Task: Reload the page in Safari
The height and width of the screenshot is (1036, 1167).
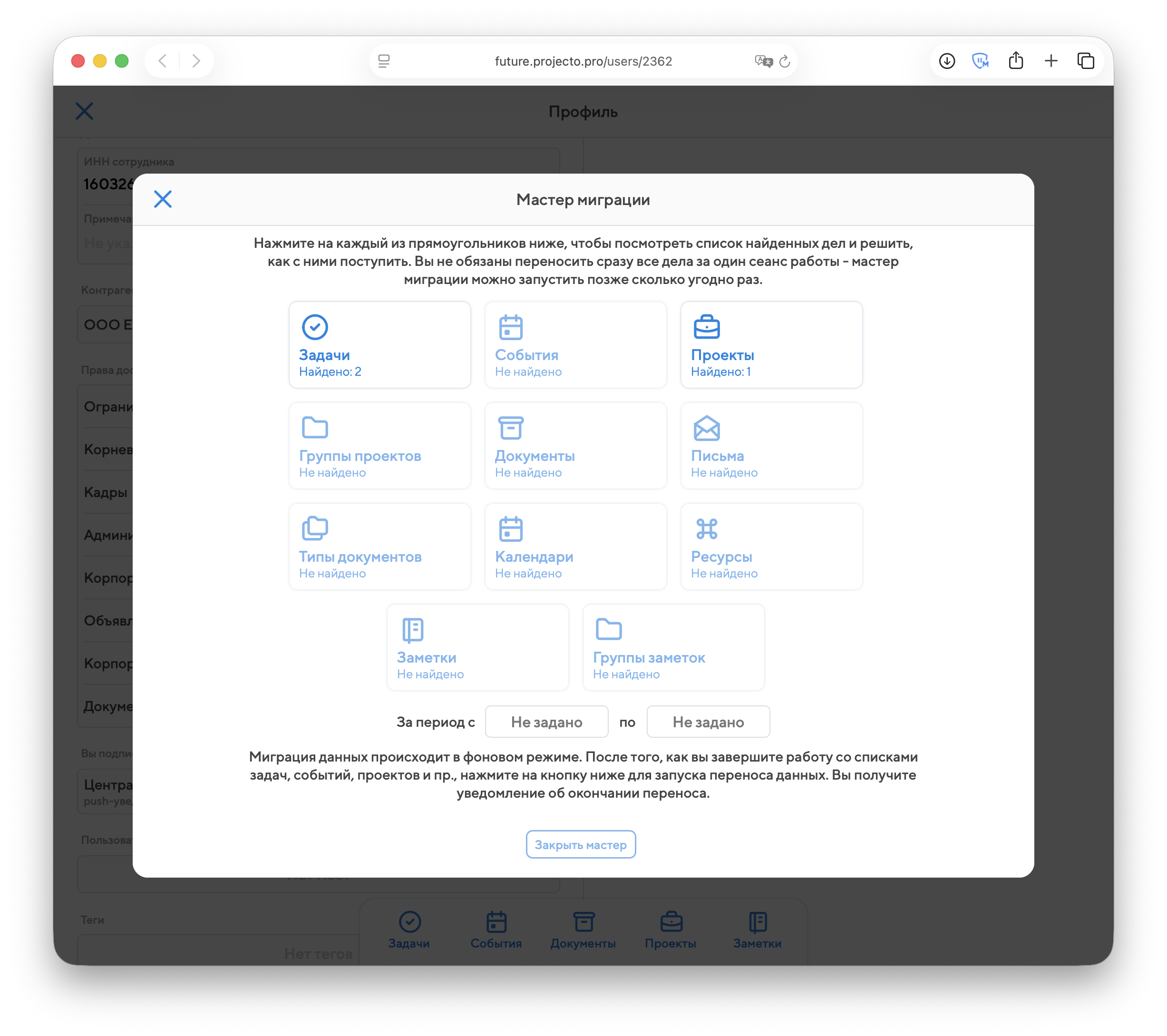Action: coord(785,61)
